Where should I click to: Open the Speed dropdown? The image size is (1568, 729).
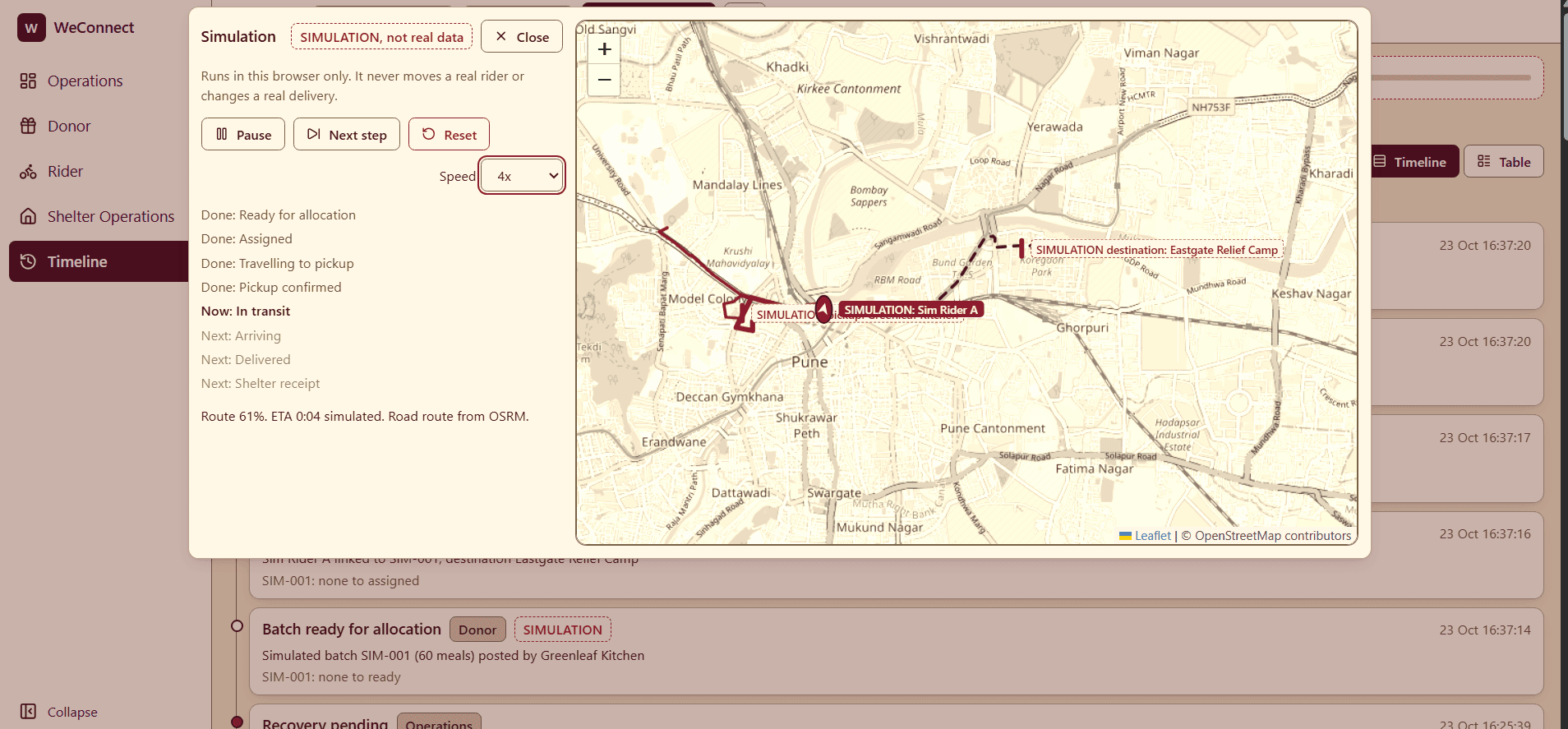(x=523, y=176)
